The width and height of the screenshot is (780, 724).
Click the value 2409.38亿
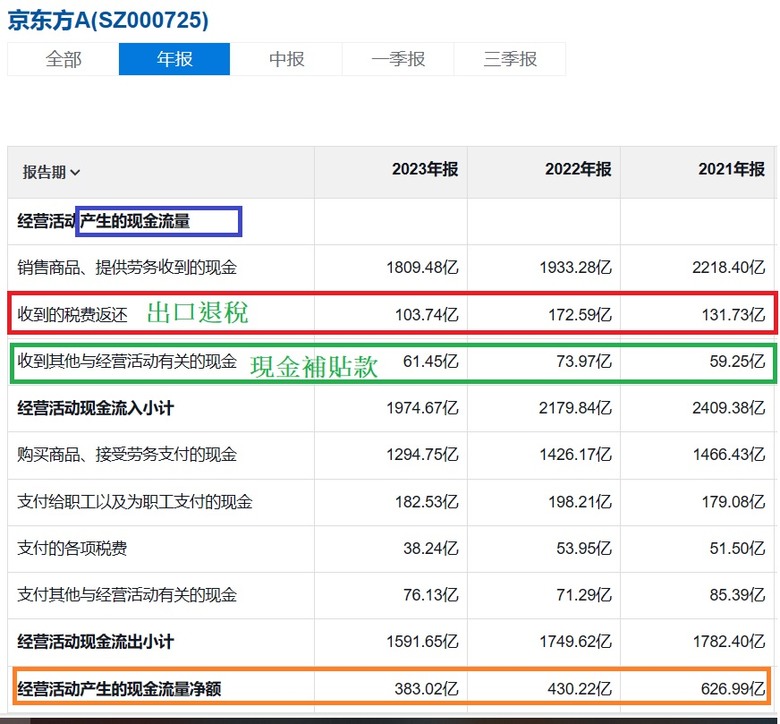click(729, 408)
